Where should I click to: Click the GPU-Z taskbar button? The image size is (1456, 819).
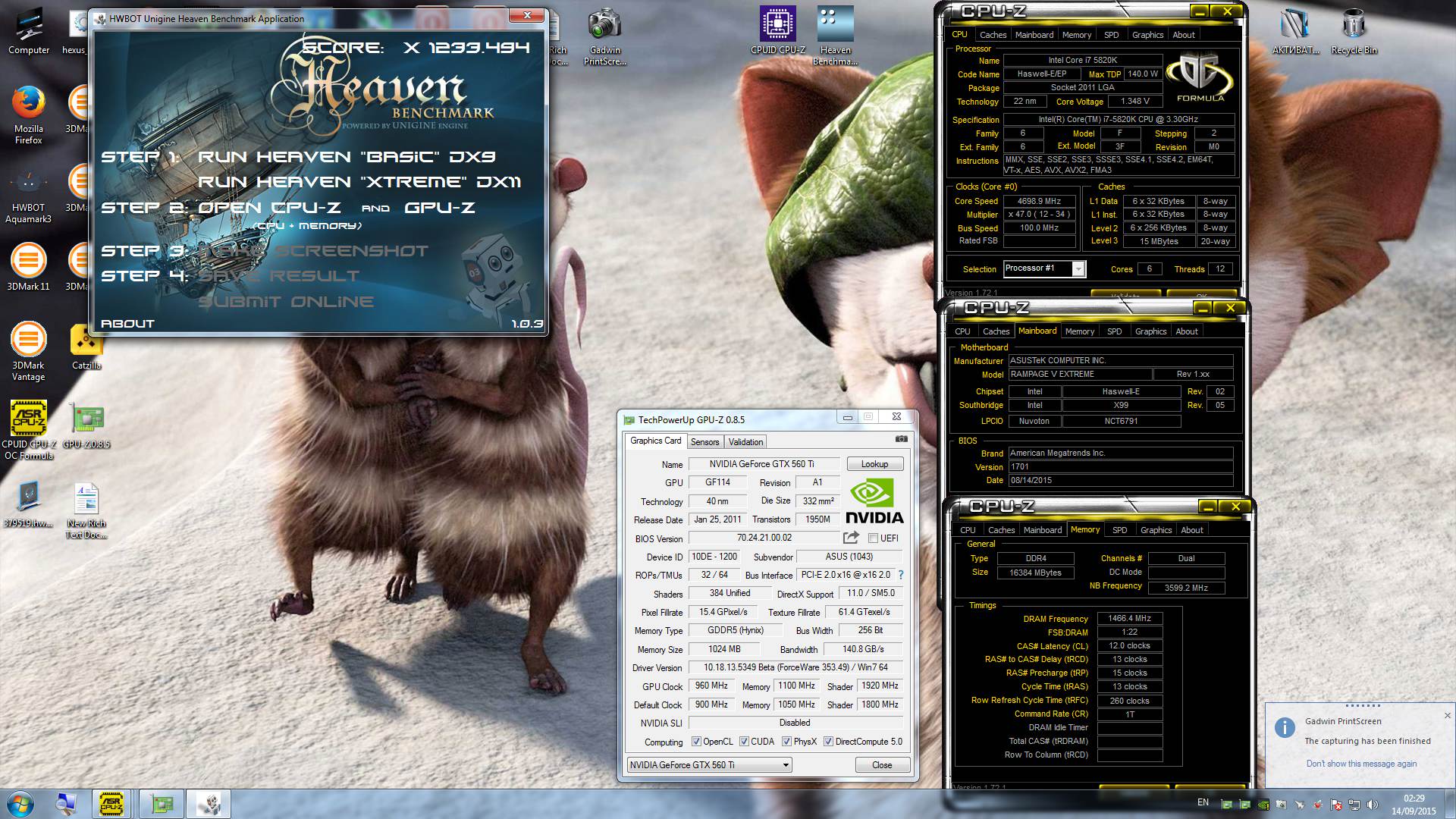(x=161, y=804)
